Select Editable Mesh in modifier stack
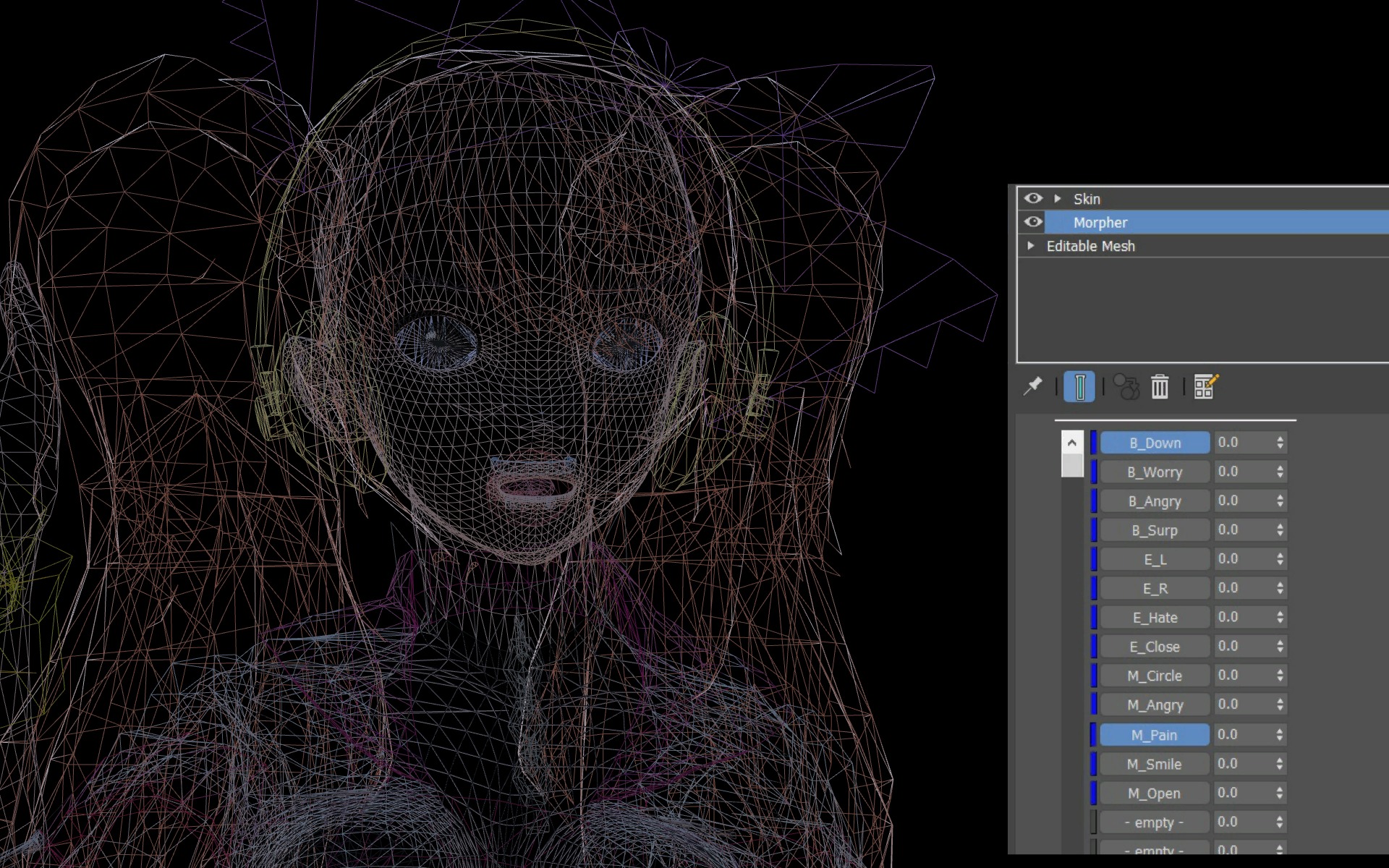This screenshot has height=868, width=1389. point(1090,247)
